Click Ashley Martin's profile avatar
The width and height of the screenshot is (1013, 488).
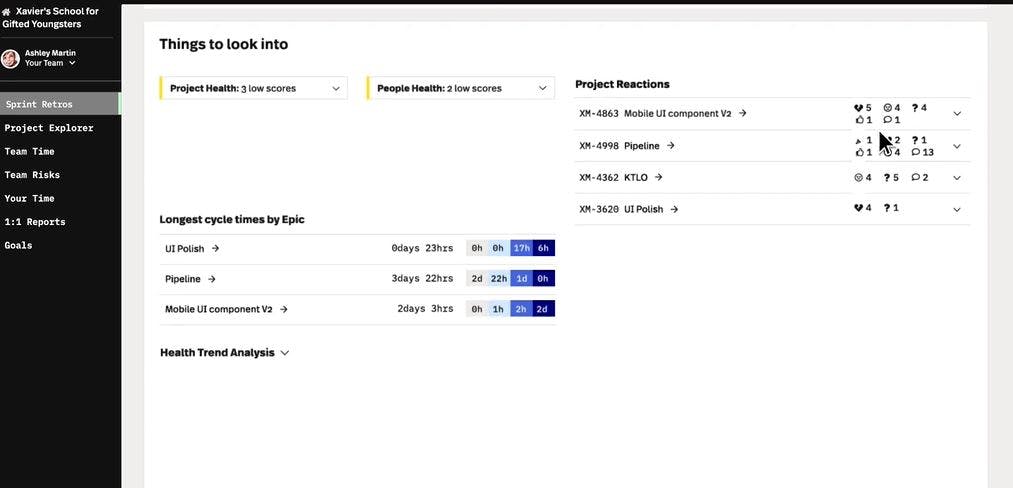(11, 58)
